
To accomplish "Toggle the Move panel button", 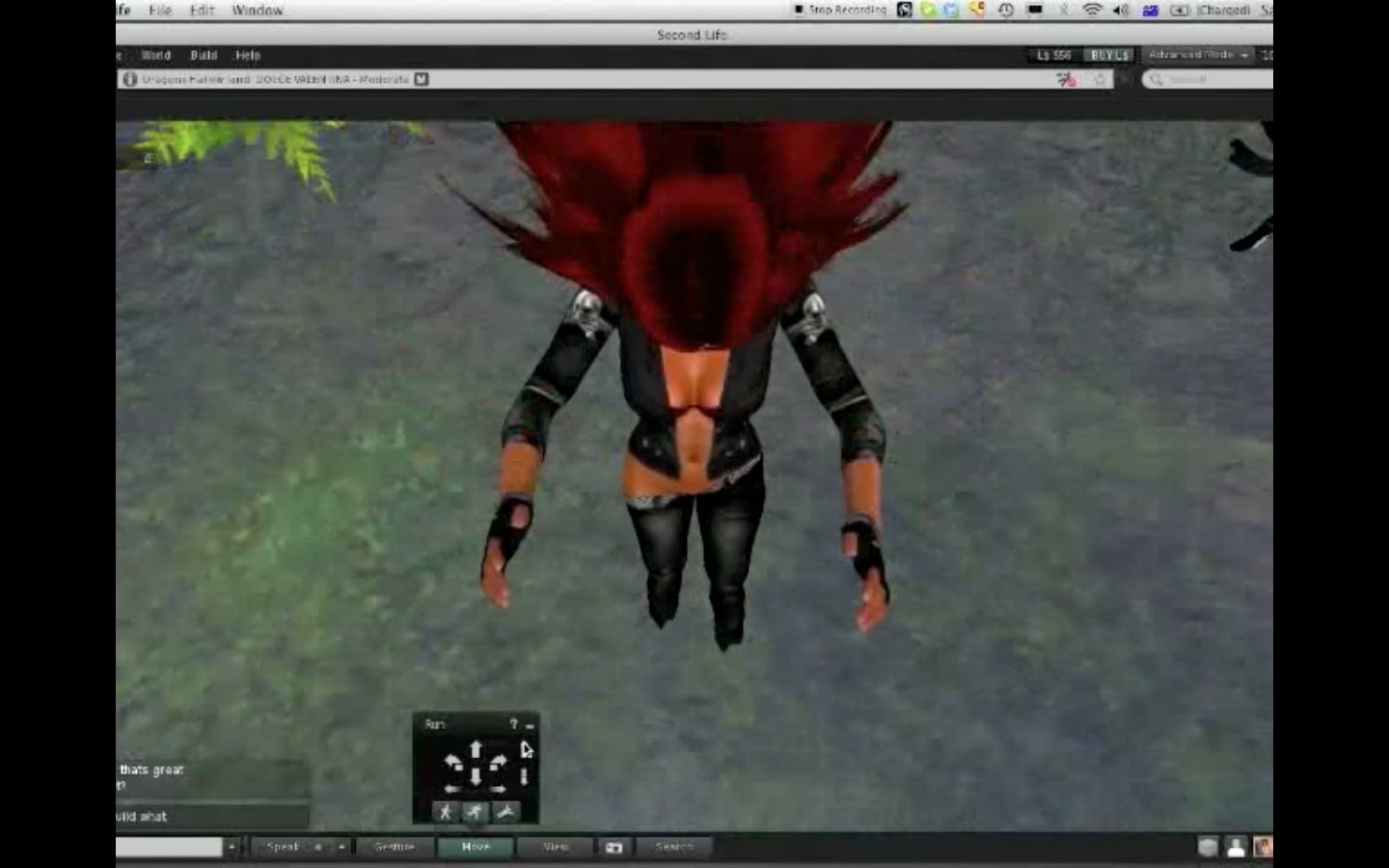I will coord(476,847).
